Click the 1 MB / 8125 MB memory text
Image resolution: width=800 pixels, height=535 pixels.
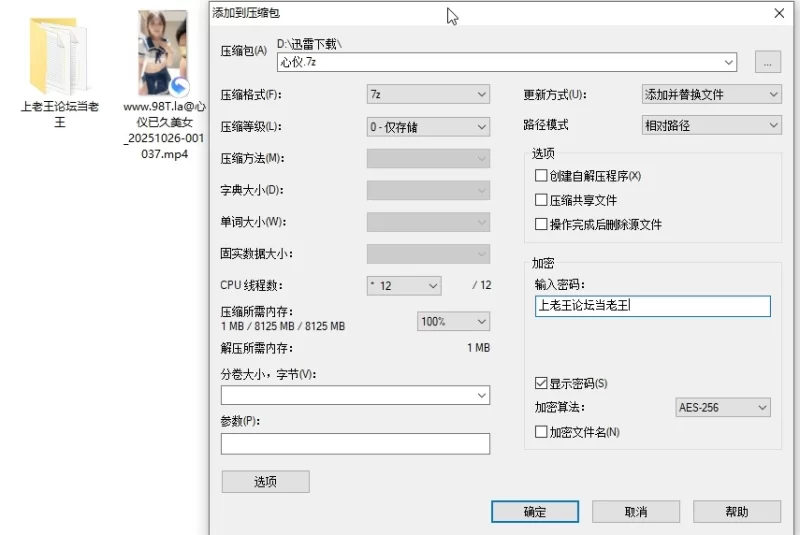pyautogui.click(x=283, y=326)
